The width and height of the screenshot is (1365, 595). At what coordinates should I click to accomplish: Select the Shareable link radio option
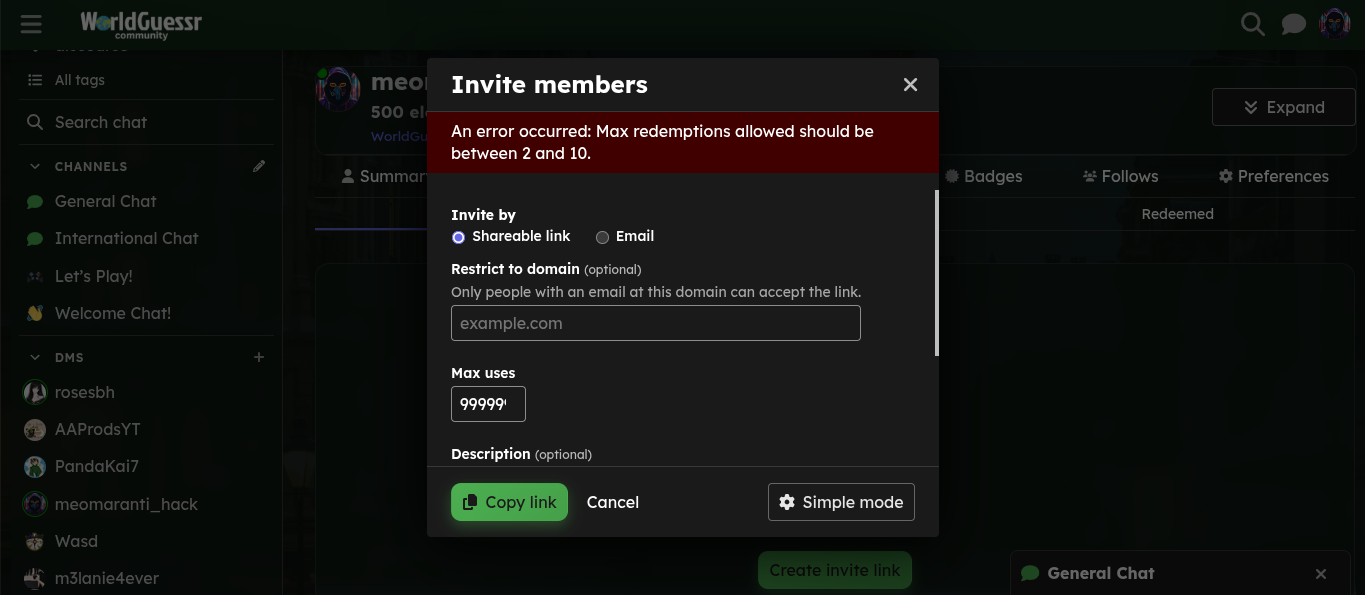[458, 237]
